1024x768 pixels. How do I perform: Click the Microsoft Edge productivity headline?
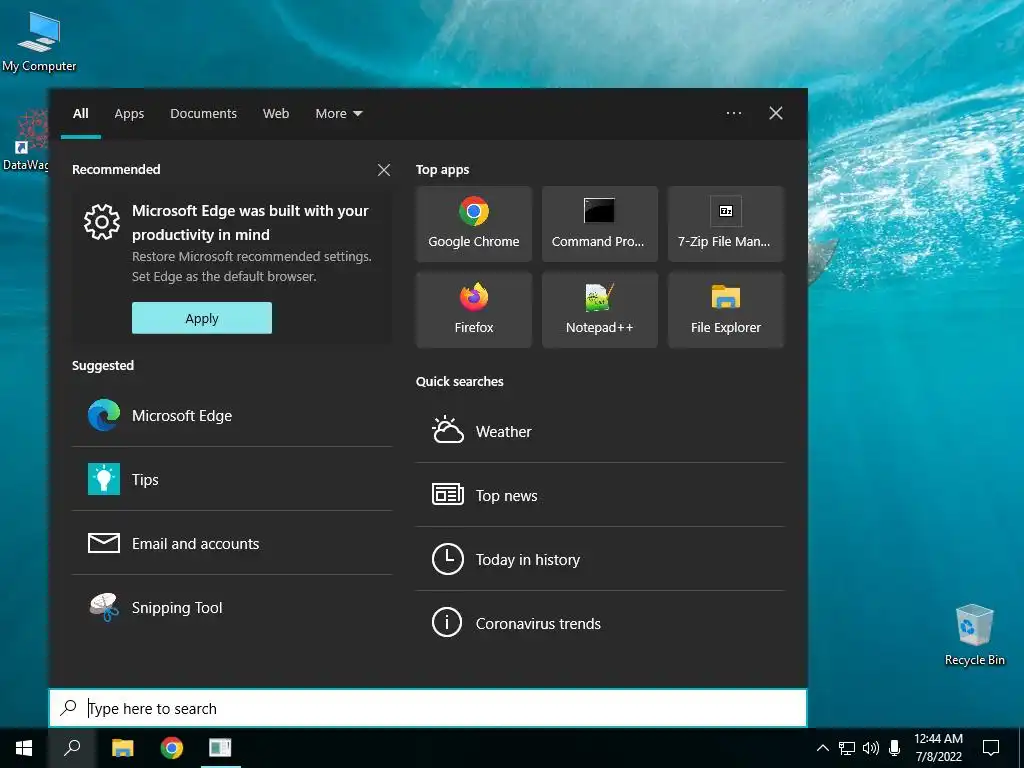(x=250, y=223)
